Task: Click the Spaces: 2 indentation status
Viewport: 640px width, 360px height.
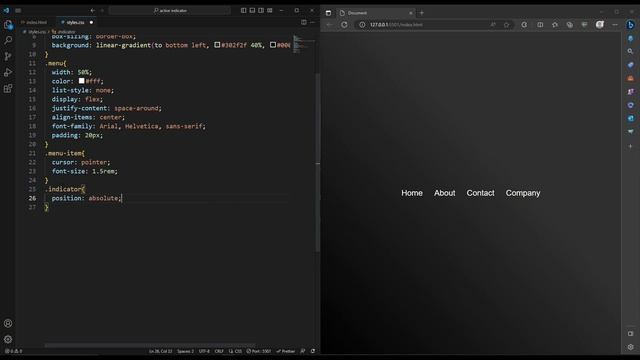Action: click(185, 351)
